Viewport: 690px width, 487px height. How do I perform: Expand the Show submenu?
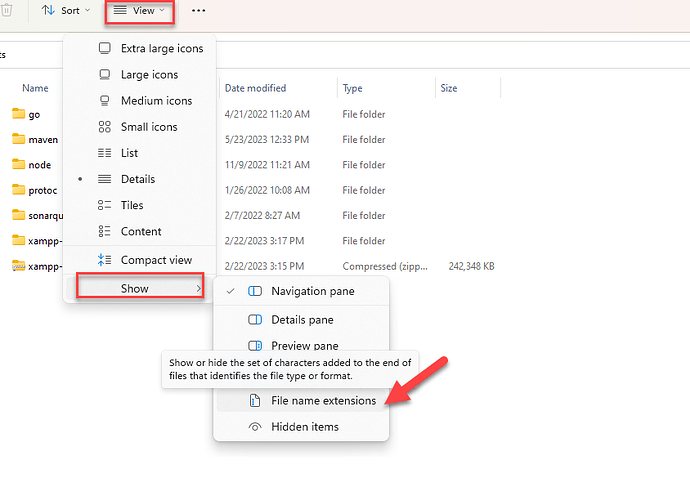pyautogui.click(x=140, y=288)
